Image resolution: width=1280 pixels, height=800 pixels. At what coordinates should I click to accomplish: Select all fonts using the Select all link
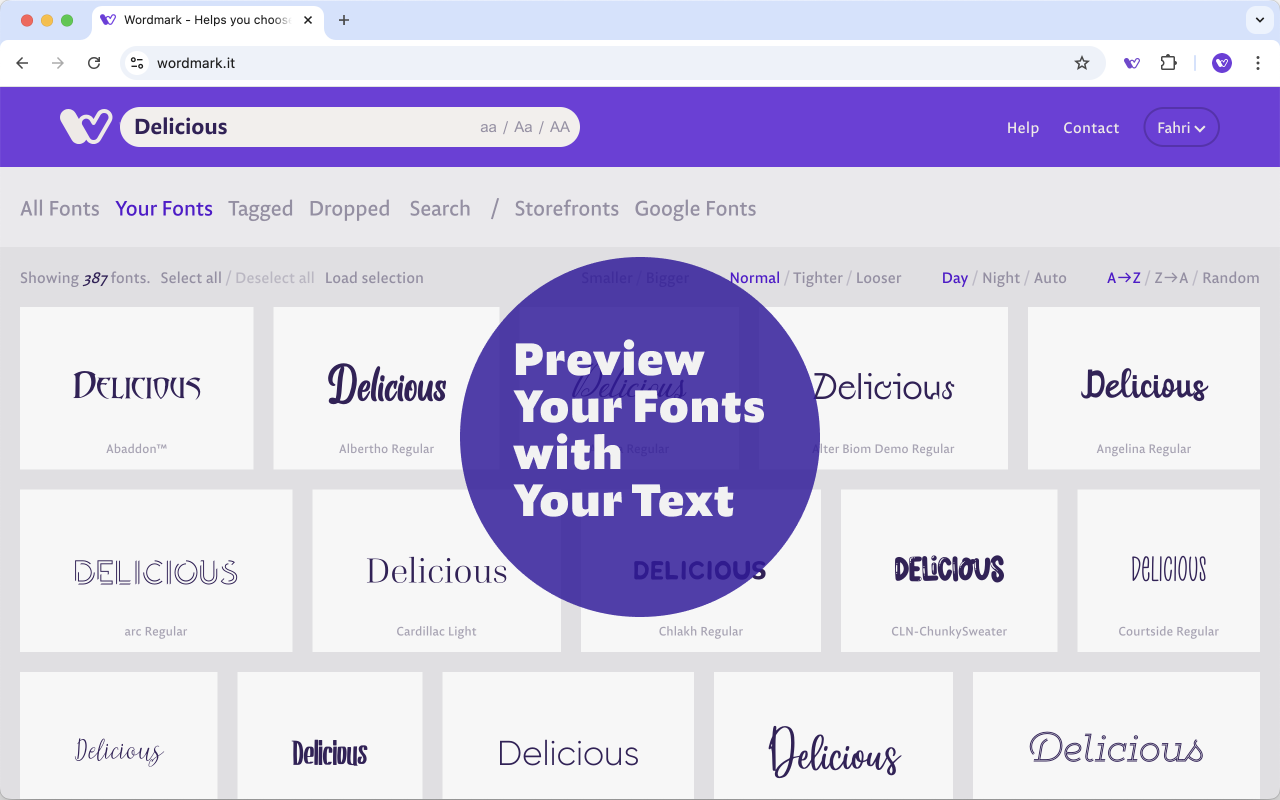191,277
